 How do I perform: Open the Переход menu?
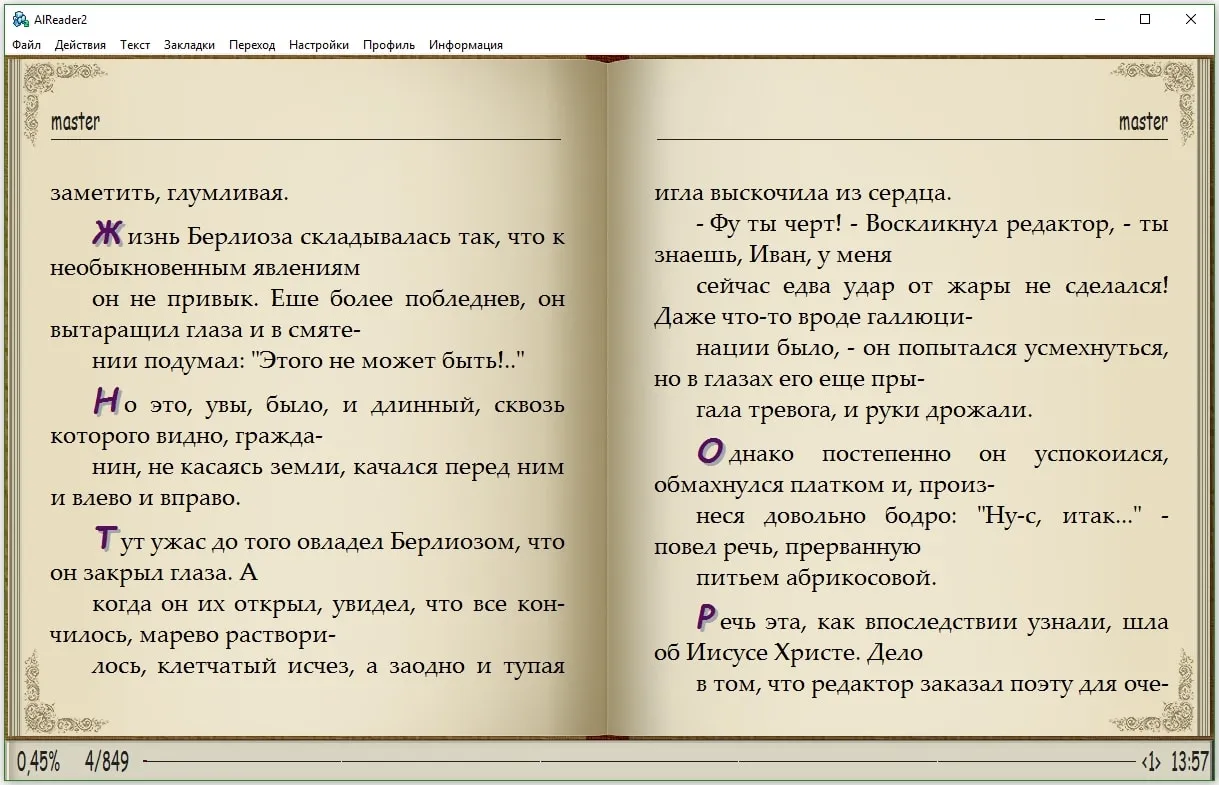[252, 45]
